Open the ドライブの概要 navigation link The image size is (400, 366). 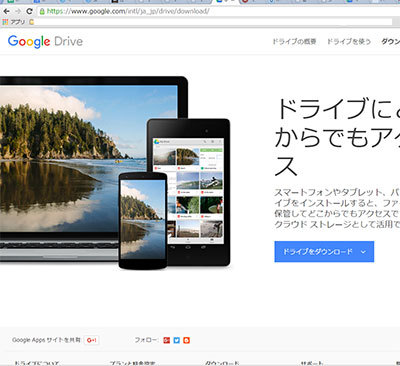pyautogui.click(x=294, y=42)
